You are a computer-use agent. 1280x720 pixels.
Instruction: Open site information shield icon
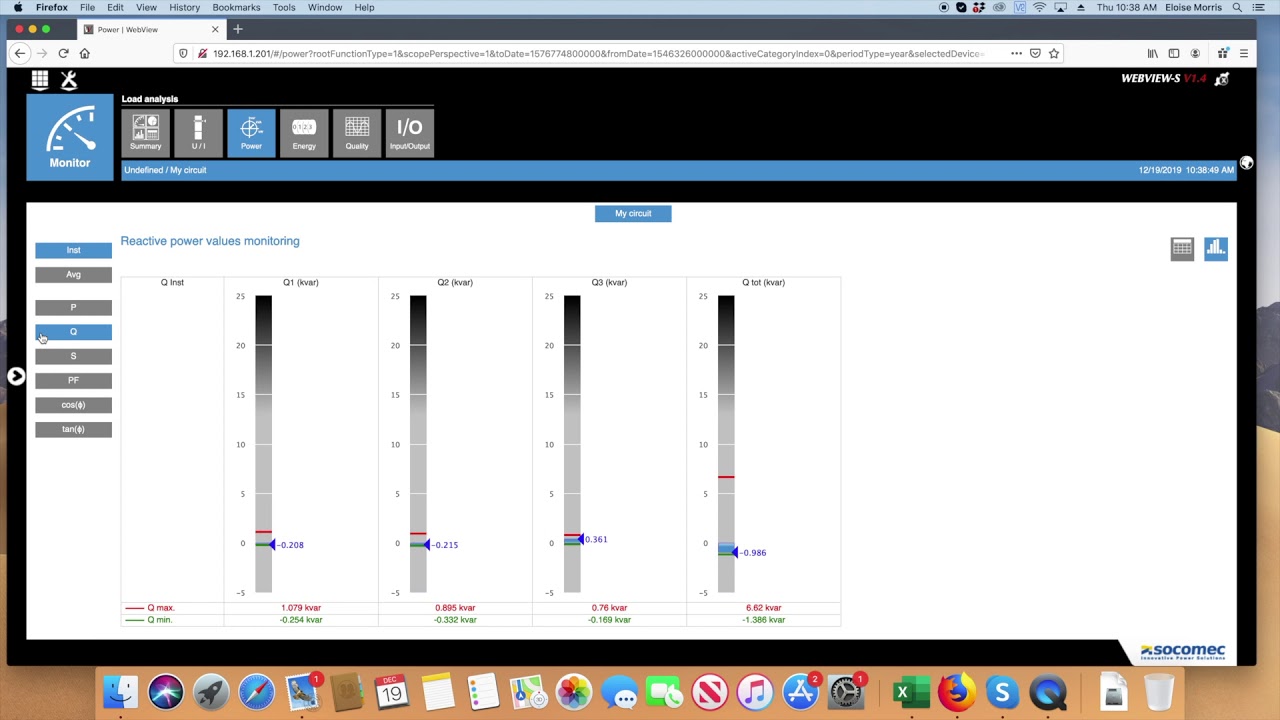point(183,53)
